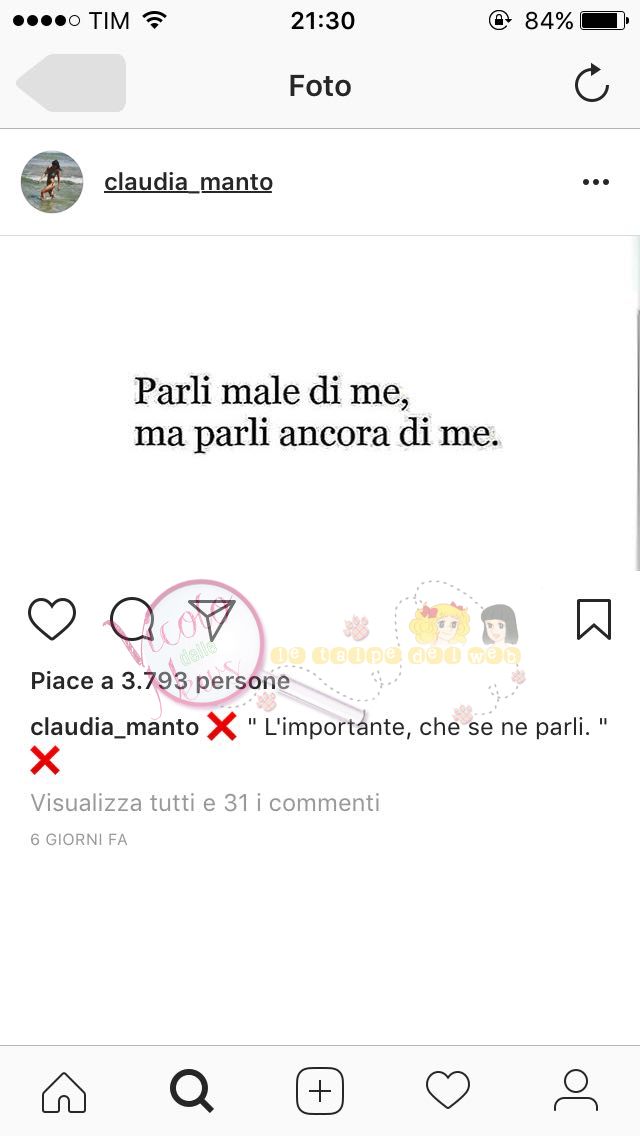Tap the battery indicator in status bar
Screen dimensions: 640x1136
604,20
